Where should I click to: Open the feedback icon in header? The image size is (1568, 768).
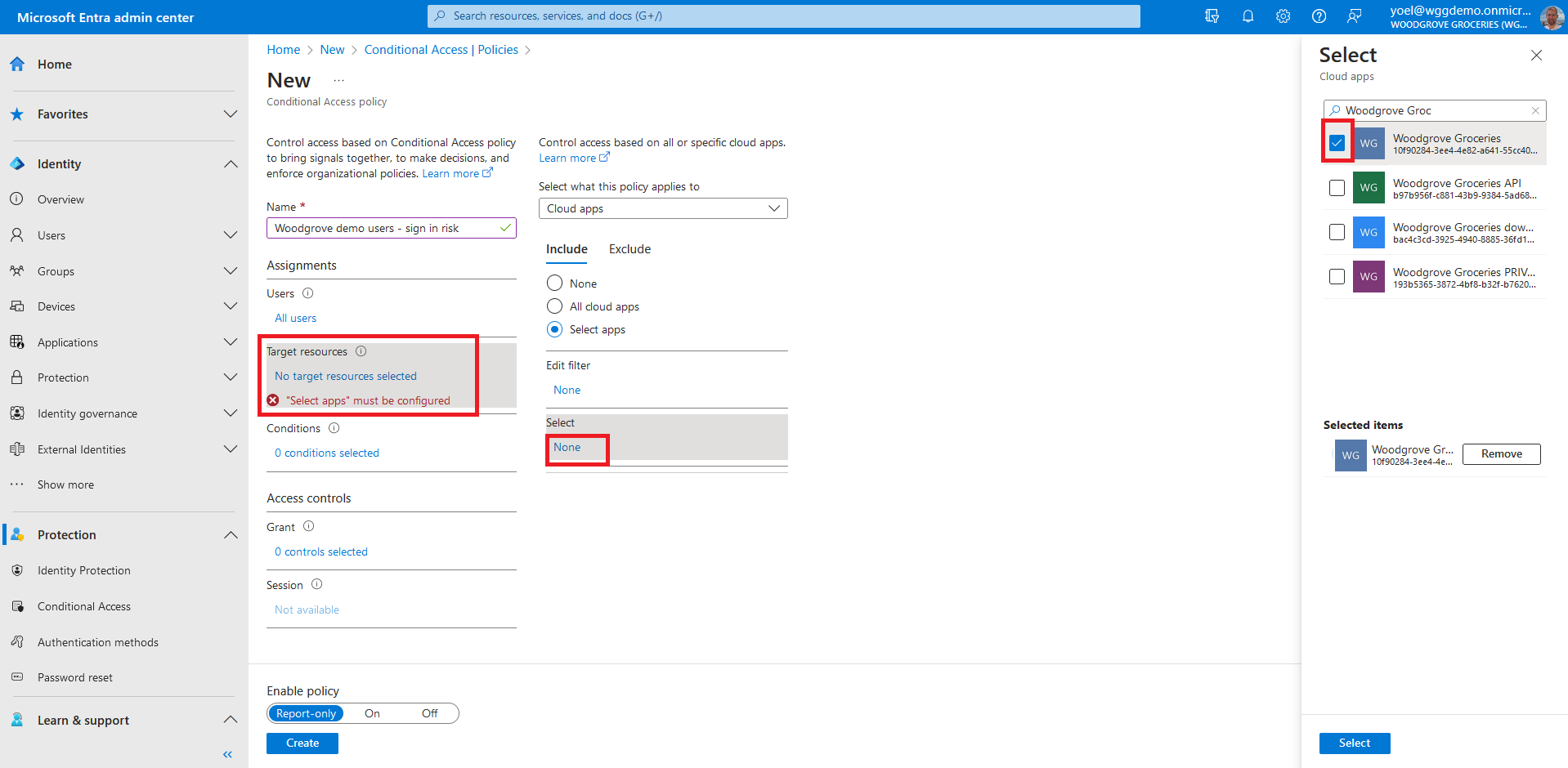coord(1355,16)
